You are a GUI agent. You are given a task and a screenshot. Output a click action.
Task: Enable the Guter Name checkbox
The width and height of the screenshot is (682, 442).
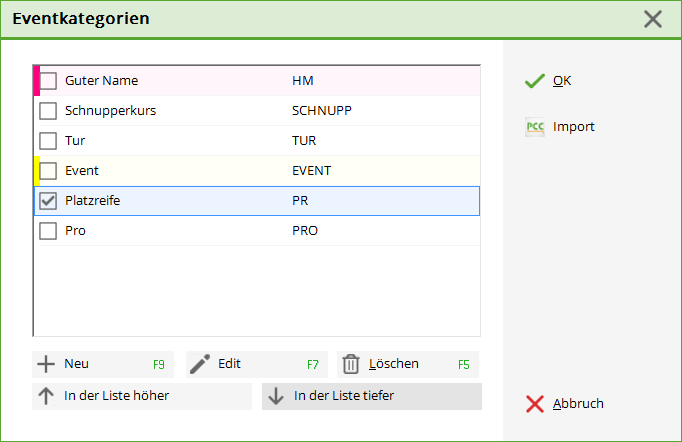tap(48, 81)
